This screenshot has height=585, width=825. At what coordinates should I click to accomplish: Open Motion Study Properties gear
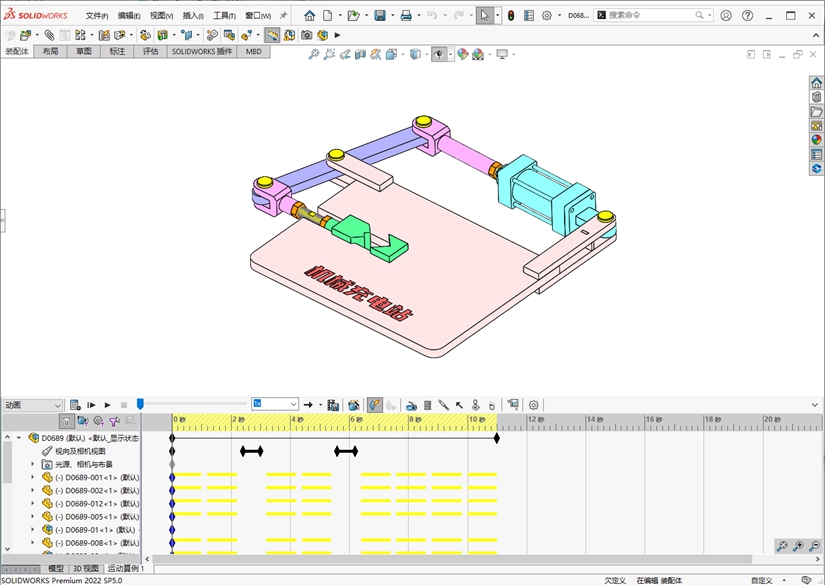pyautogui.click(x=534, y=405)
